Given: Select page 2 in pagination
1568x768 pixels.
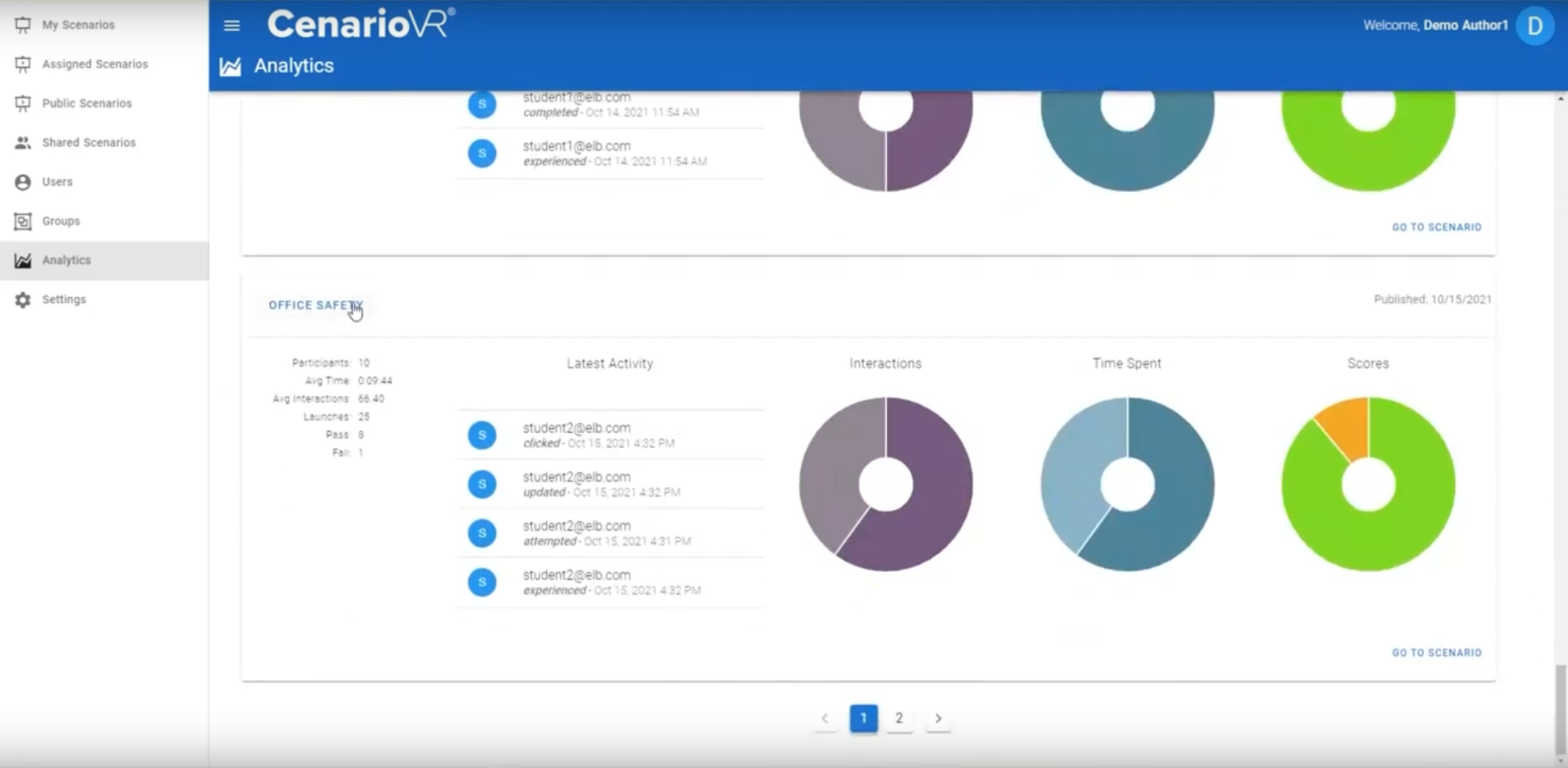Looking at the screenshot, I should [899, 718].
